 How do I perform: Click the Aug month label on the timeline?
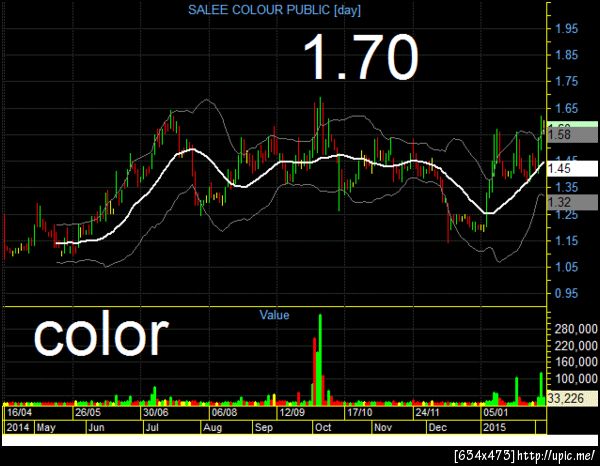point(212,427)
